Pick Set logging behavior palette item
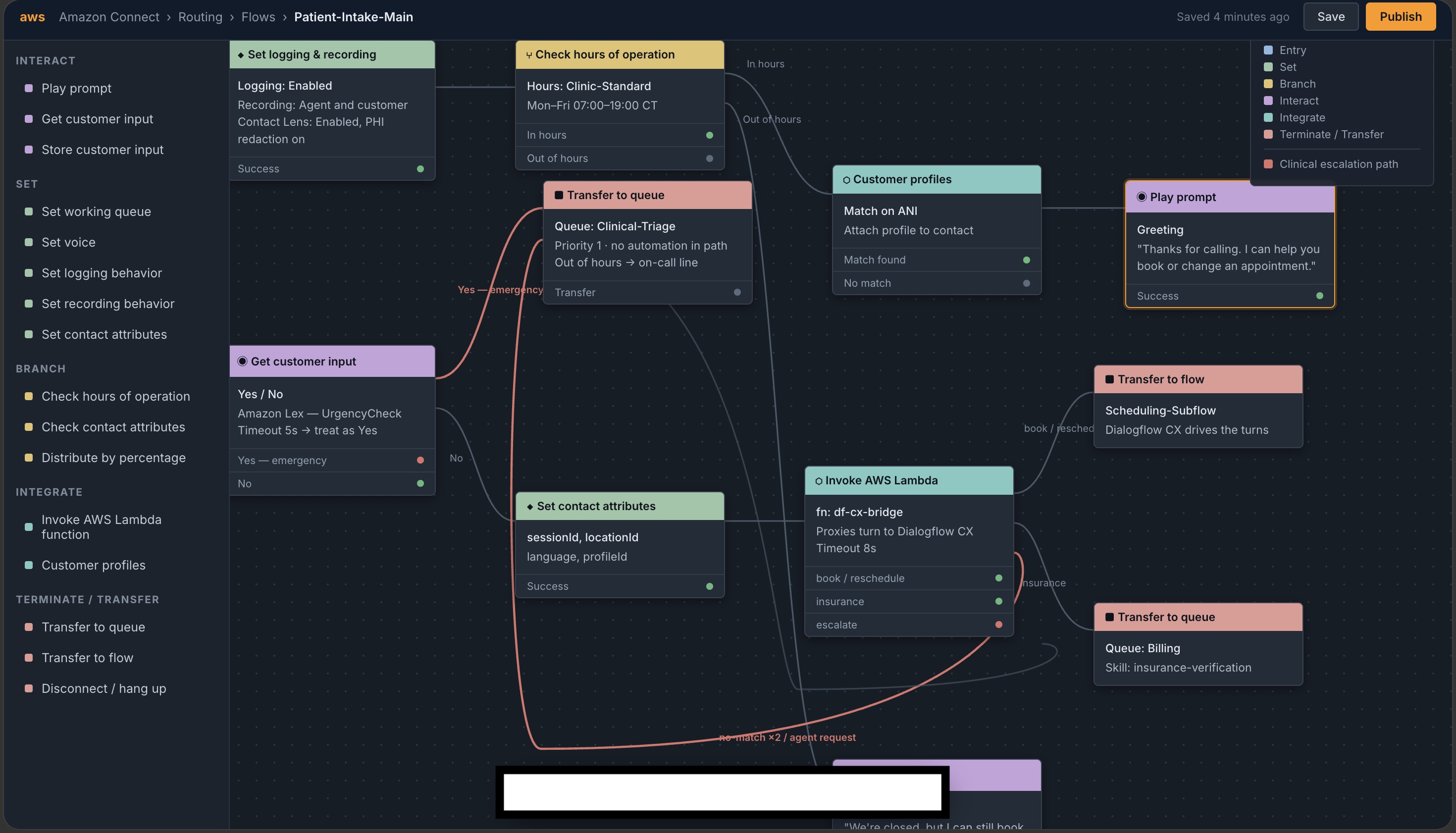Viewport: 1456px width, 833px height. pos(102,273)
